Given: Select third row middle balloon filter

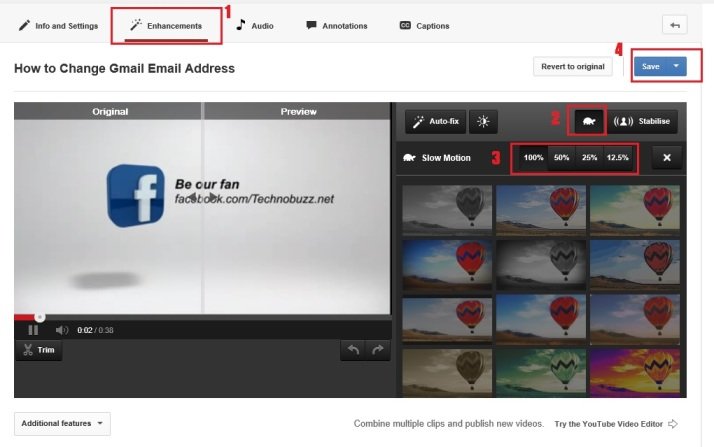Looking at the screenshot, I should tap(541, 319).
